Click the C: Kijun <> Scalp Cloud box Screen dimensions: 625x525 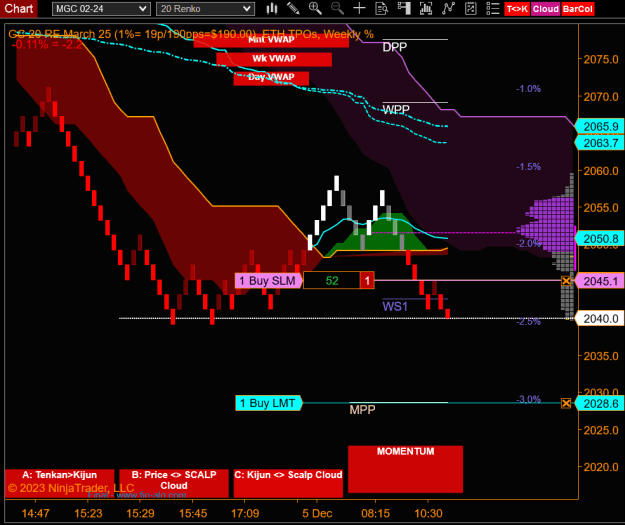(x=288, y=484)
